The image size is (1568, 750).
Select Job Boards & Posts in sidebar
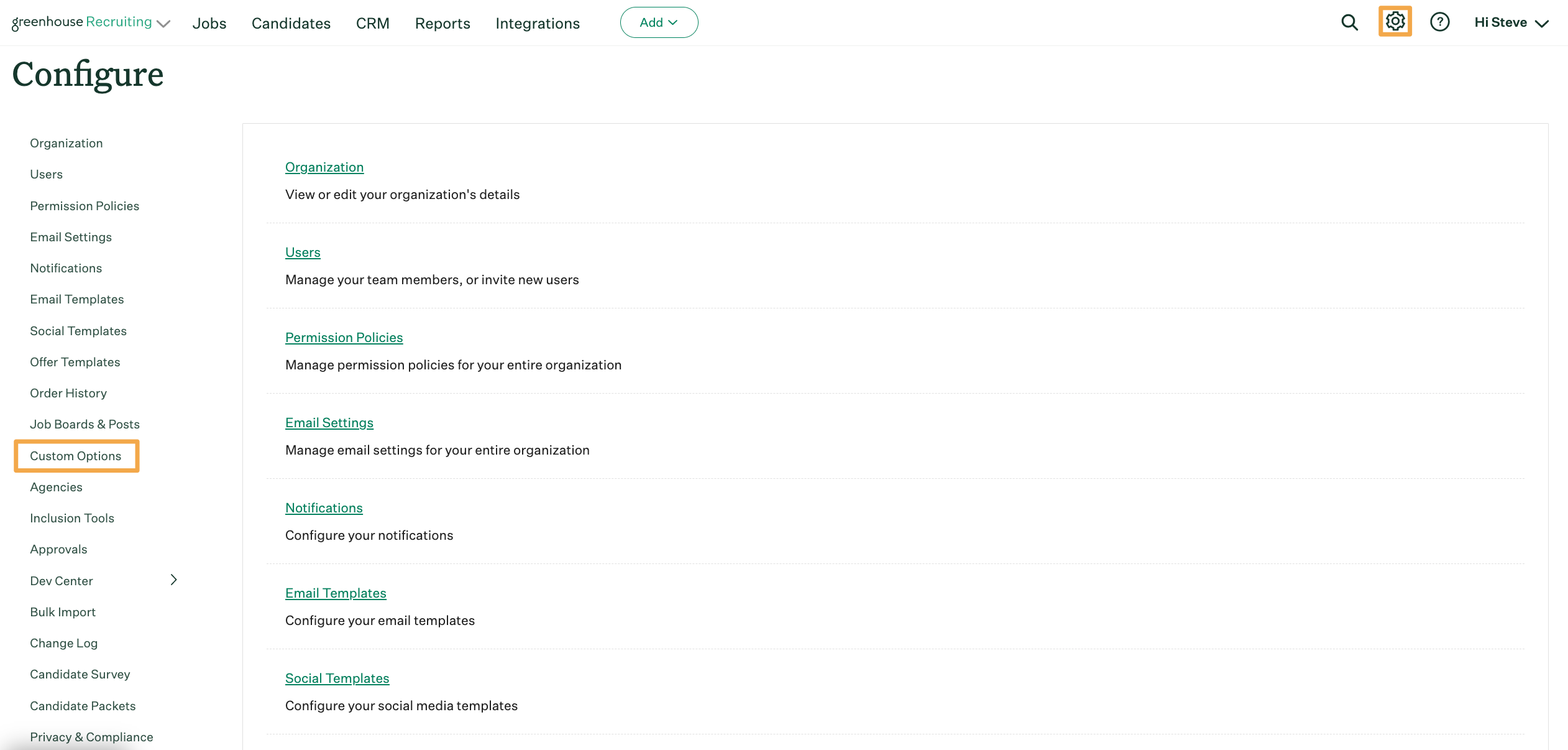[x=85, y=424]
